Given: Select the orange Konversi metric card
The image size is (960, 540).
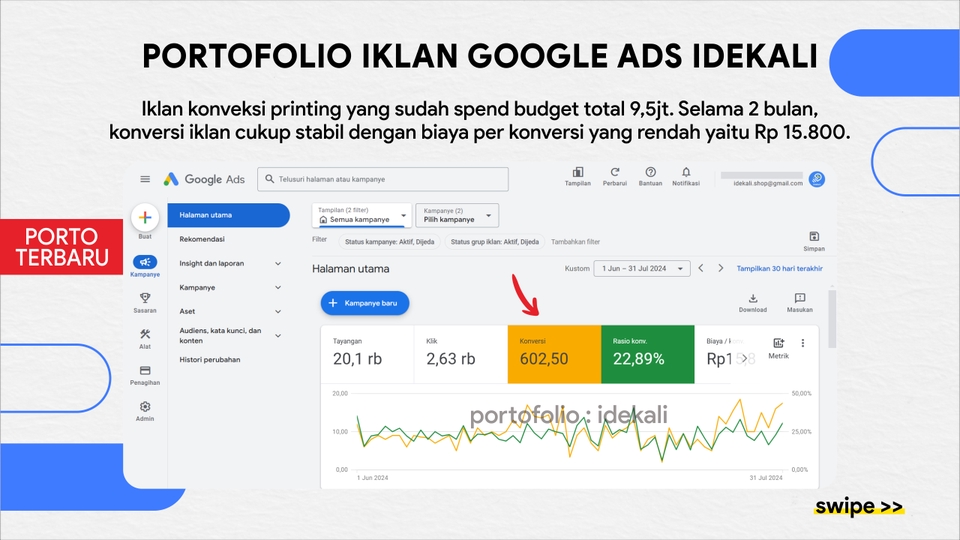Looking at the screenshot, I should click(x=554, y=354).
